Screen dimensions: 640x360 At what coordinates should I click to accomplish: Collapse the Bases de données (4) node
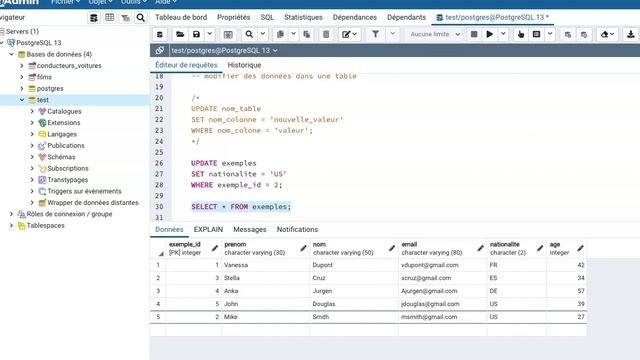[x=11, y=54]
